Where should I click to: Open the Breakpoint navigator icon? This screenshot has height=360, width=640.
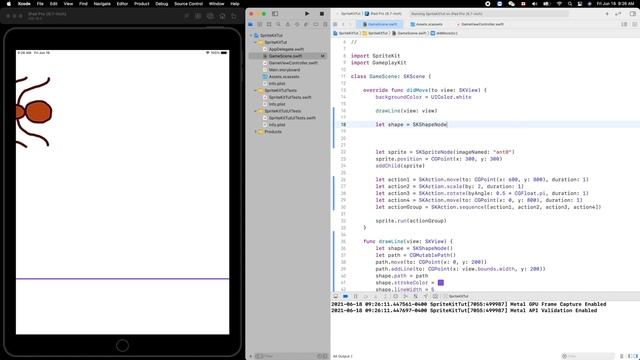tap(316, 24)
